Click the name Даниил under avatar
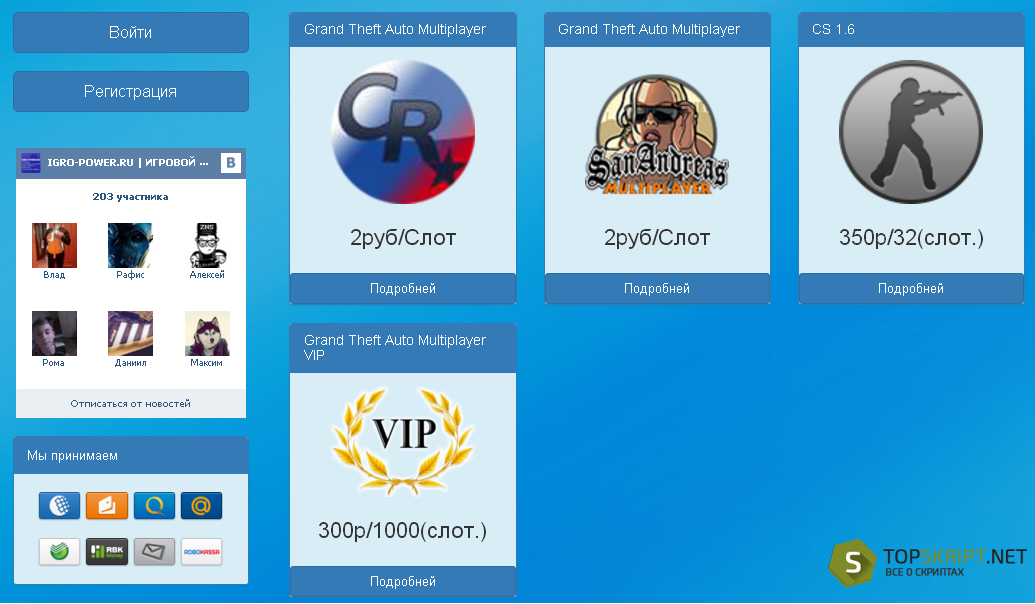Image resolution: width=1035 pixels, height=604 pixels. click(x=130, y=362)
